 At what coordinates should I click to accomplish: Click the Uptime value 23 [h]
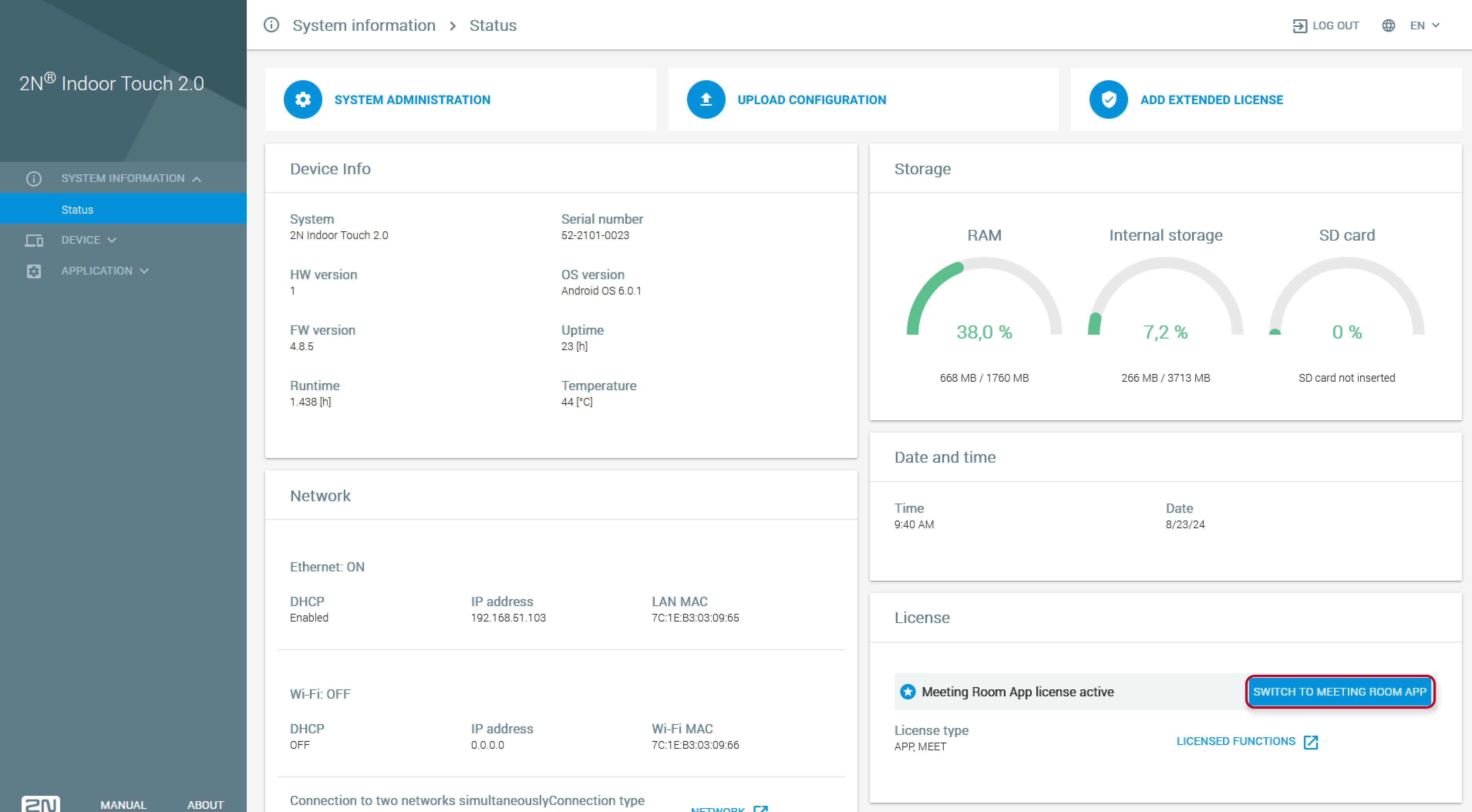[574, 346]
